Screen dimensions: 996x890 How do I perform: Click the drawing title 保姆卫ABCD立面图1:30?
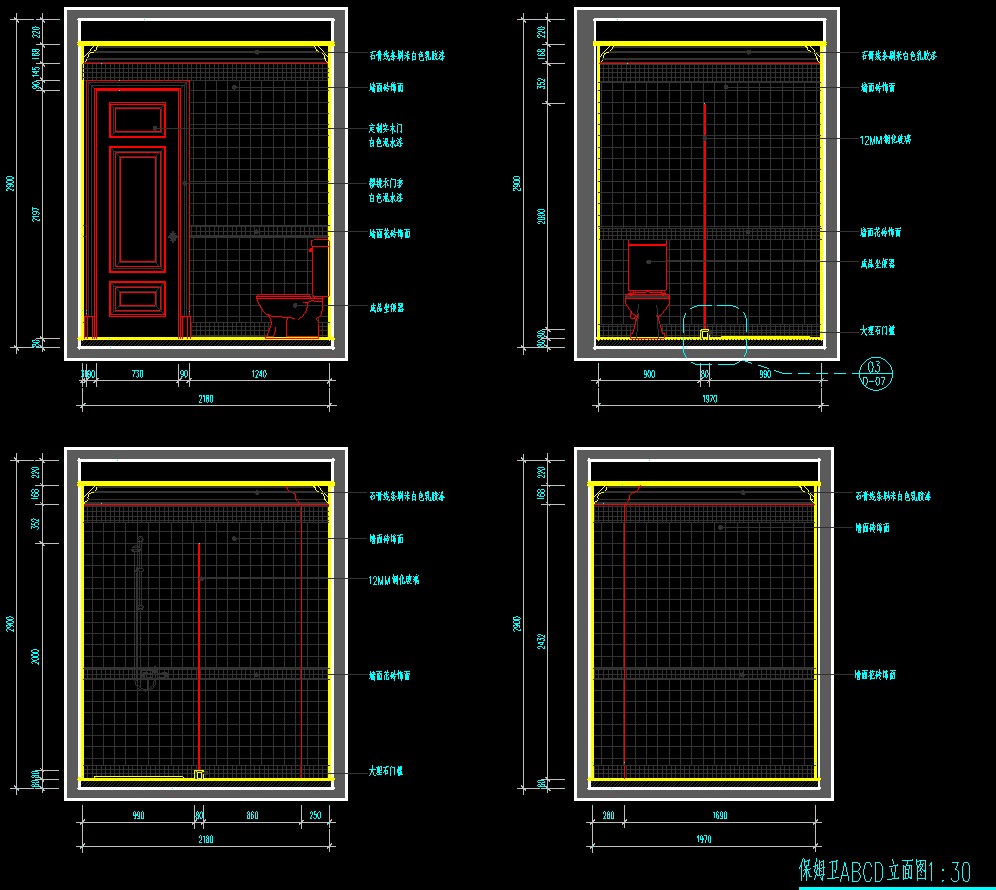[x=885, y=871]
